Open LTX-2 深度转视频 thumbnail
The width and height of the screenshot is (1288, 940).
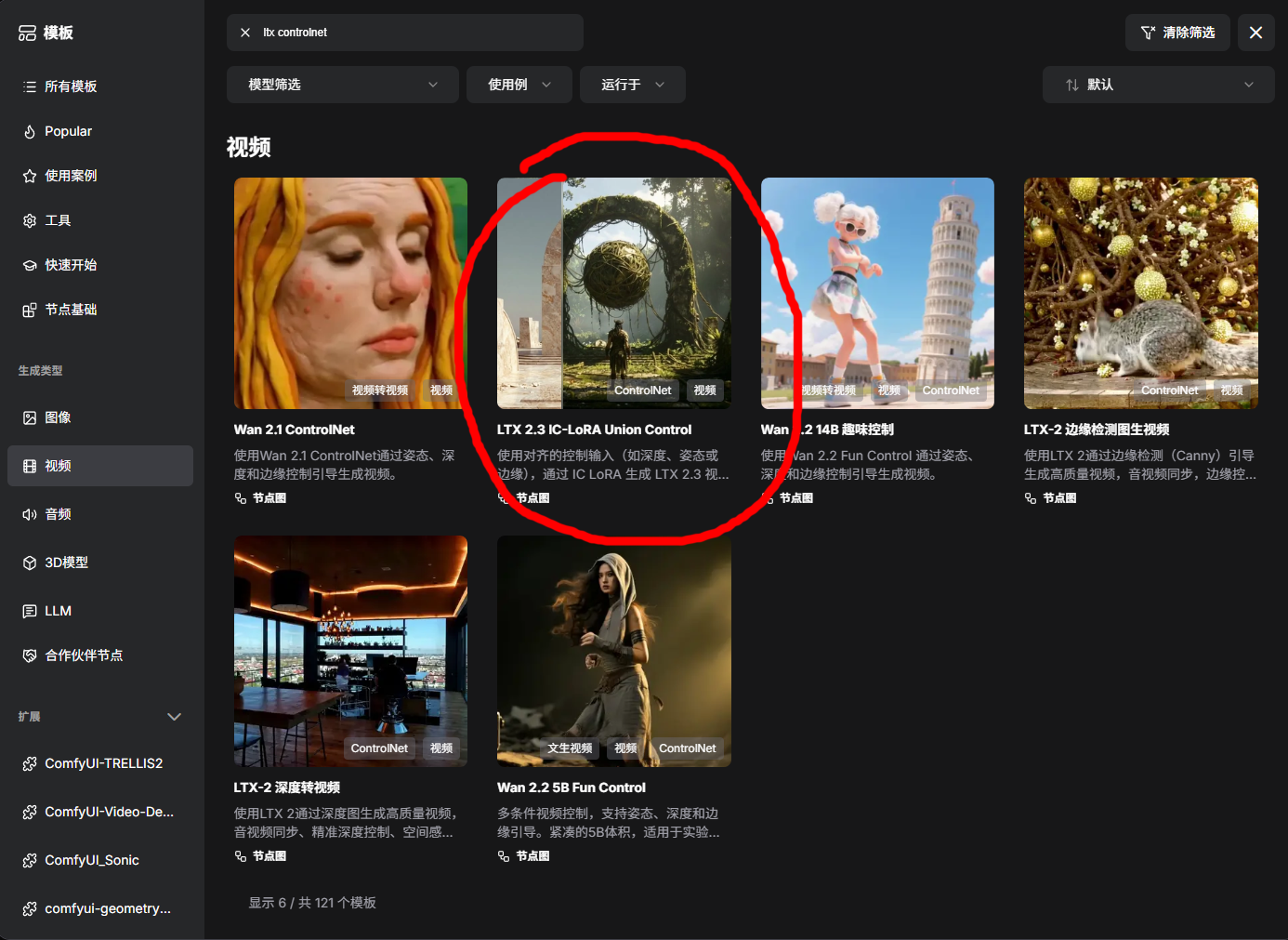coord(350,651)
